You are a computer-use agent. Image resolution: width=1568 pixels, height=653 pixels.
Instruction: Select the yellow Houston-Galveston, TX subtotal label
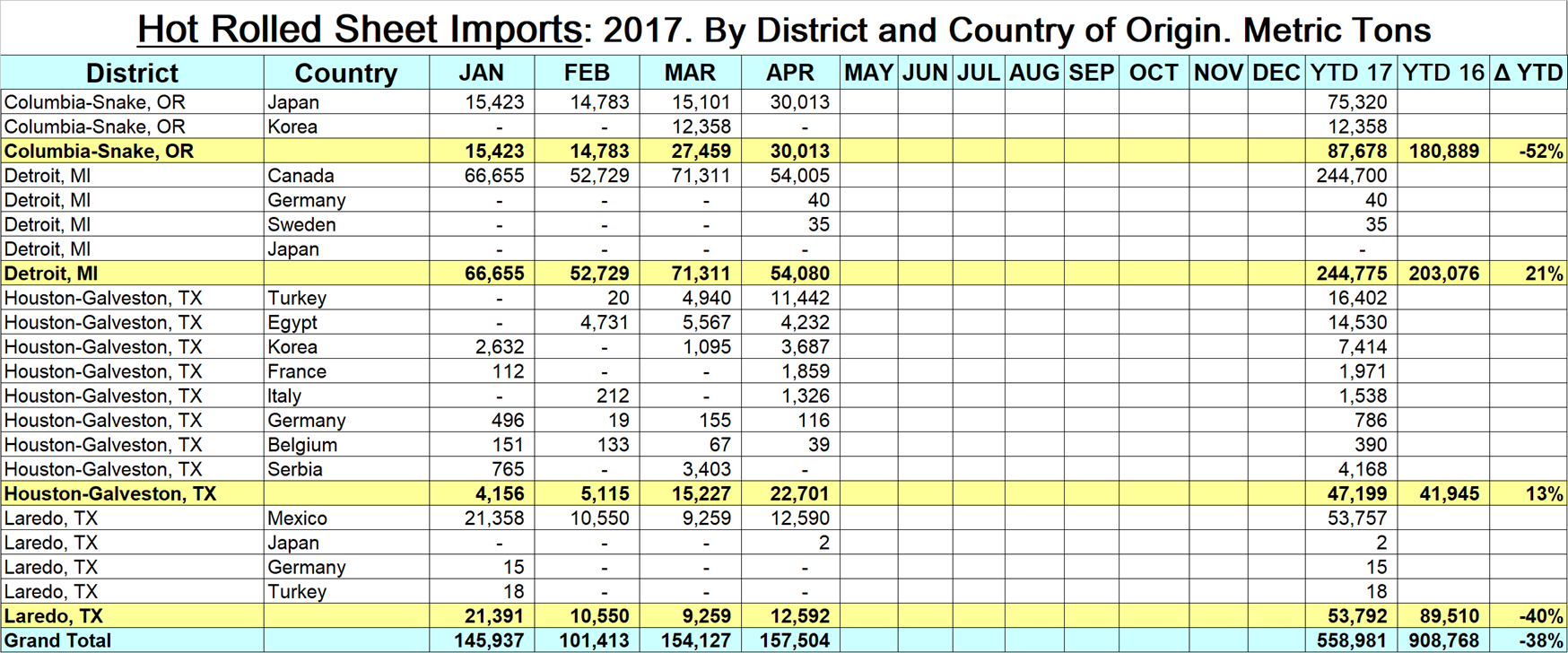click(x=110, y=494)
